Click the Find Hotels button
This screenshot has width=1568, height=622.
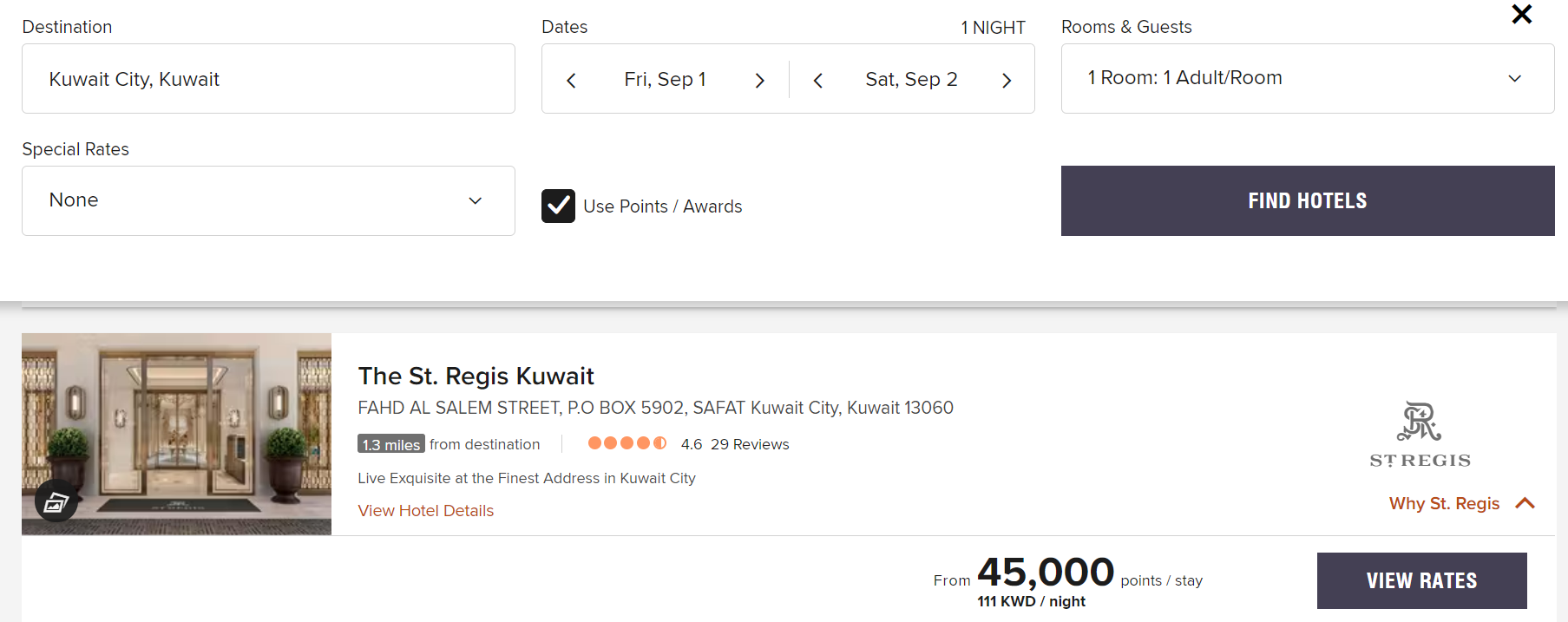(x=1307, y=200)
